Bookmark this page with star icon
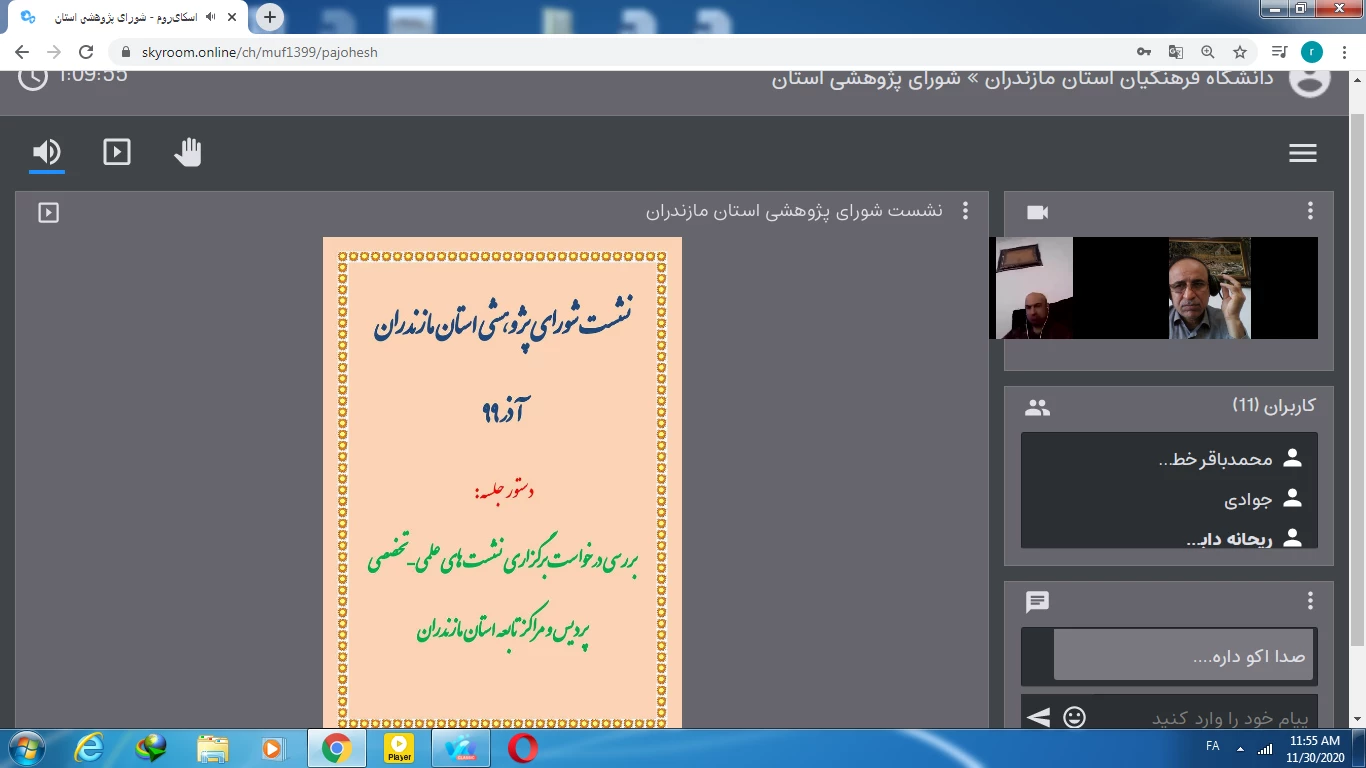This screenshot has width=1366, height=768. click(1240, 52)
